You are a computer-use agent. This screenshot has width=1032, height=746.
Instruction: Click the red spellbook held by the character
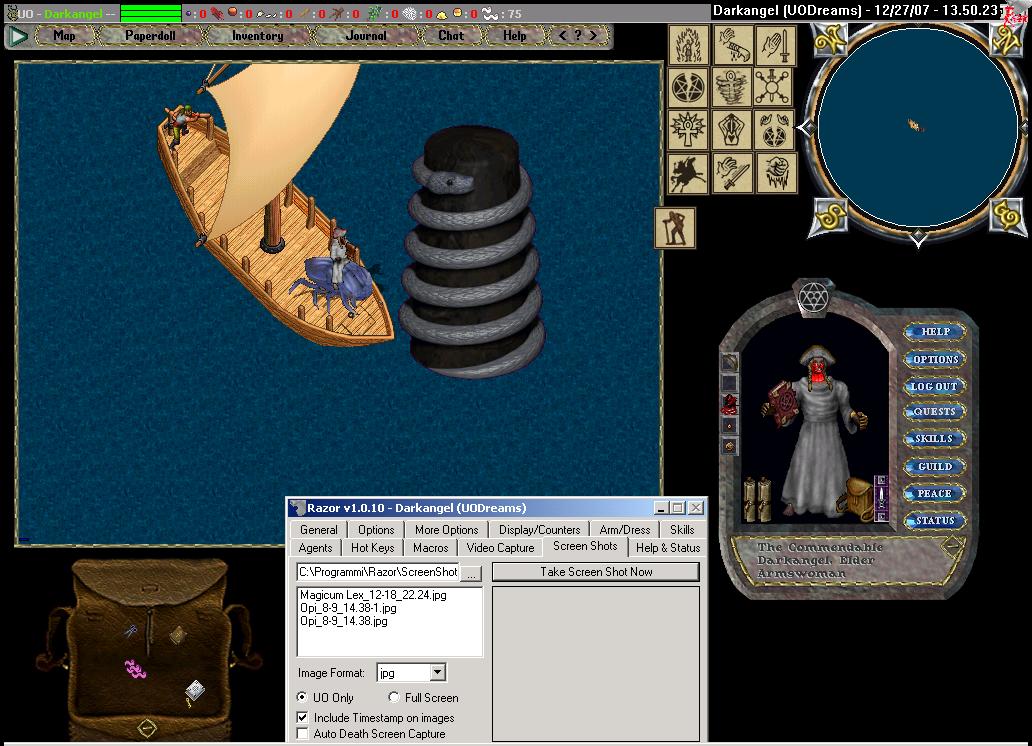point(783,402)
